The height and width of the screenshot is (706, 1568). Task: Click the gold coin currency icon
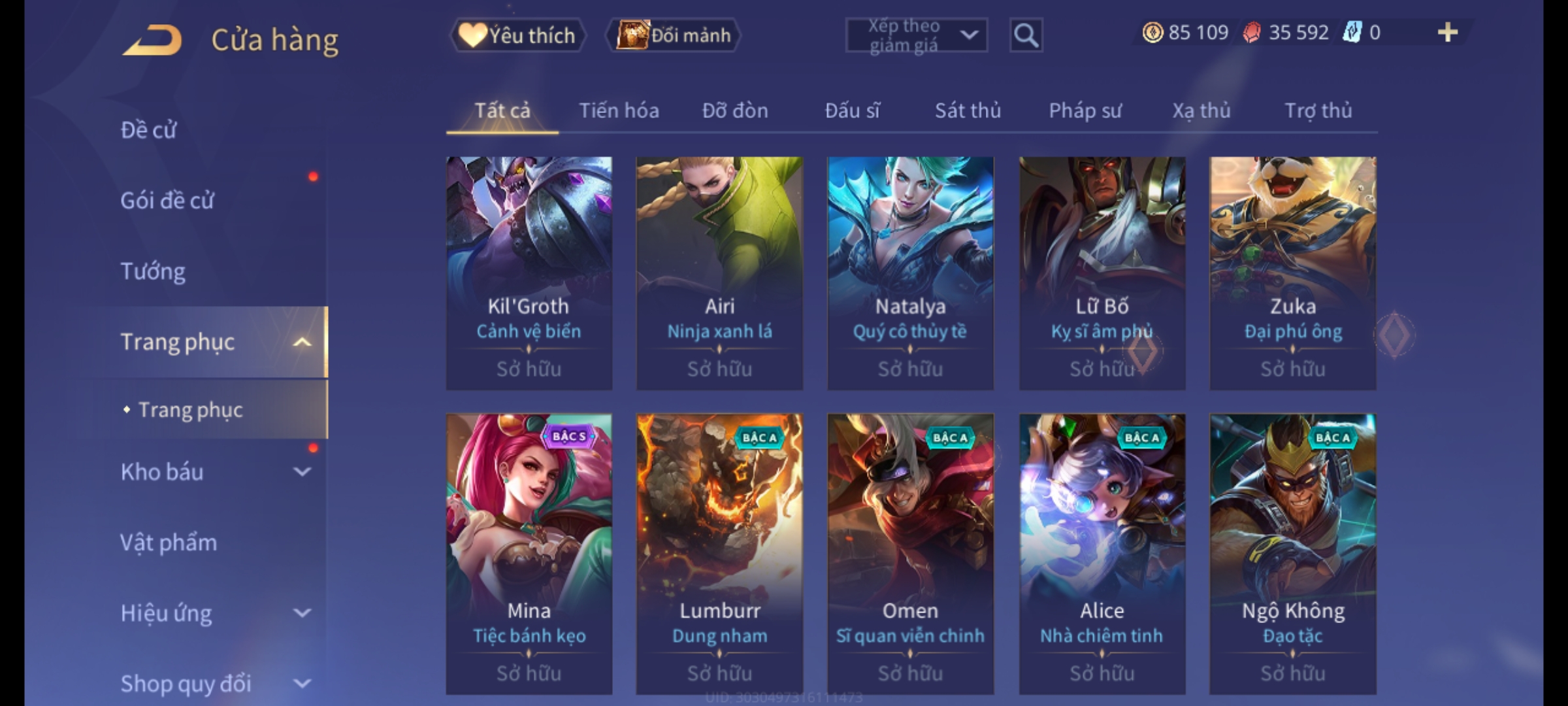1152,32
